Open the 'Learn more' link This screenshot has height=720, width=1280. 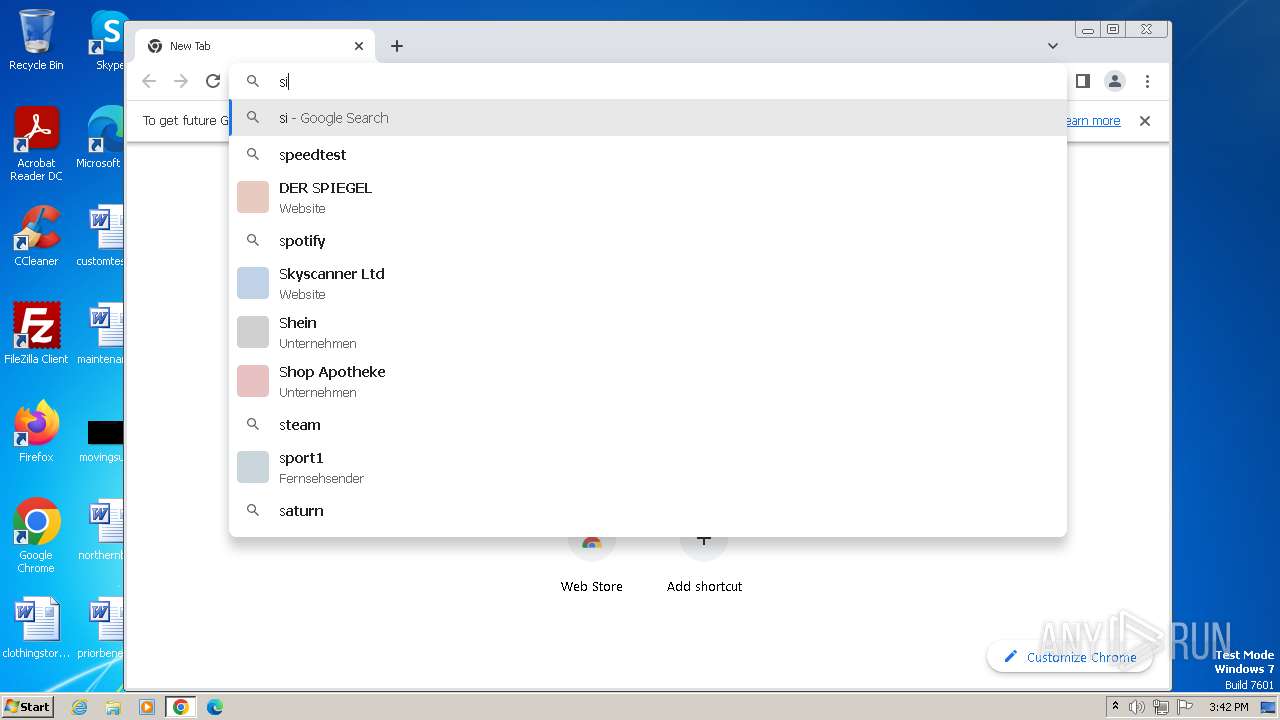click(1093, 121)
